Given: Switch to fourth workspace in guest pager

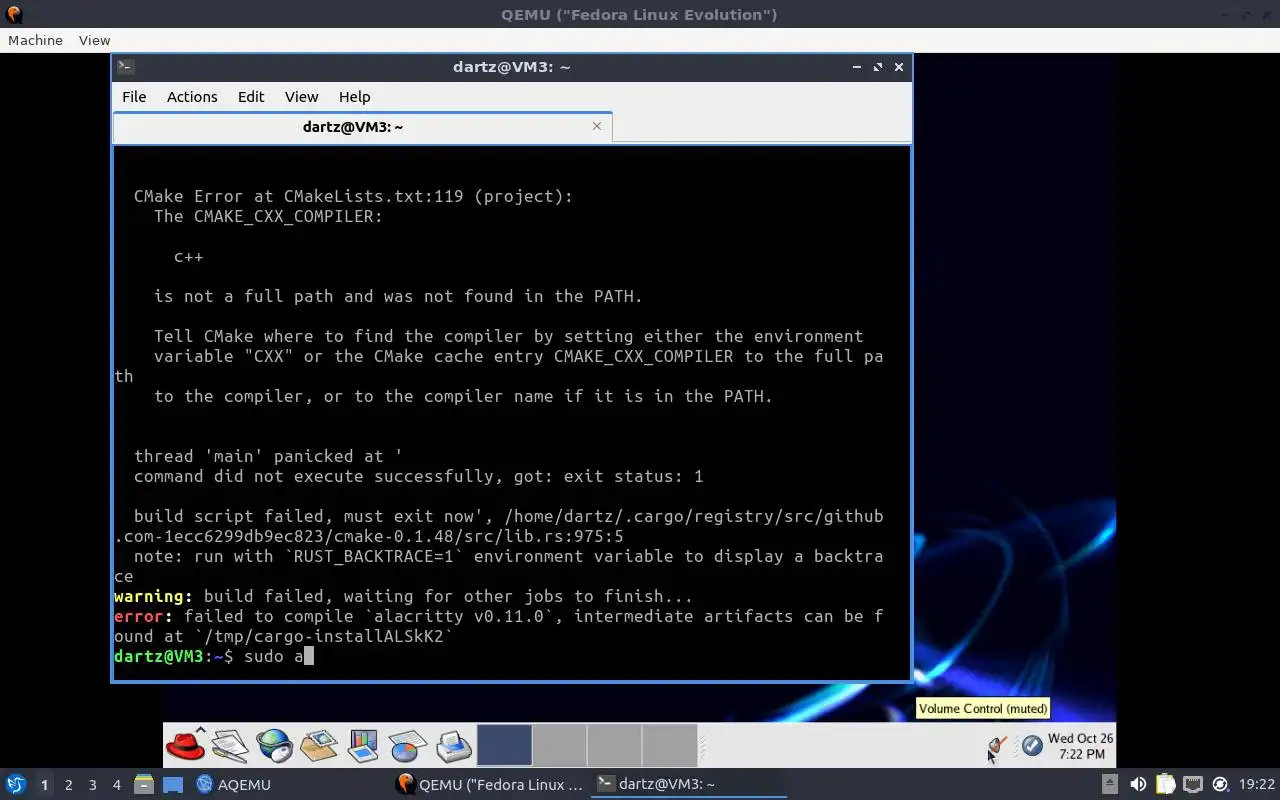Looking at the screenshot, I should pos(669,745).
